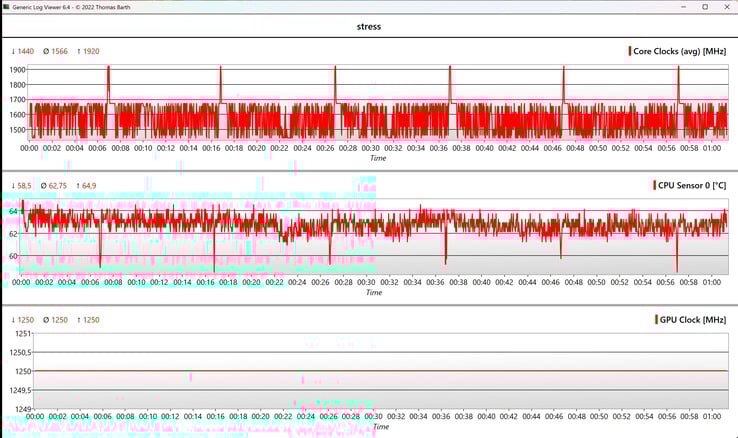Maximize the Generic Log Viewer window

[705, 7]
